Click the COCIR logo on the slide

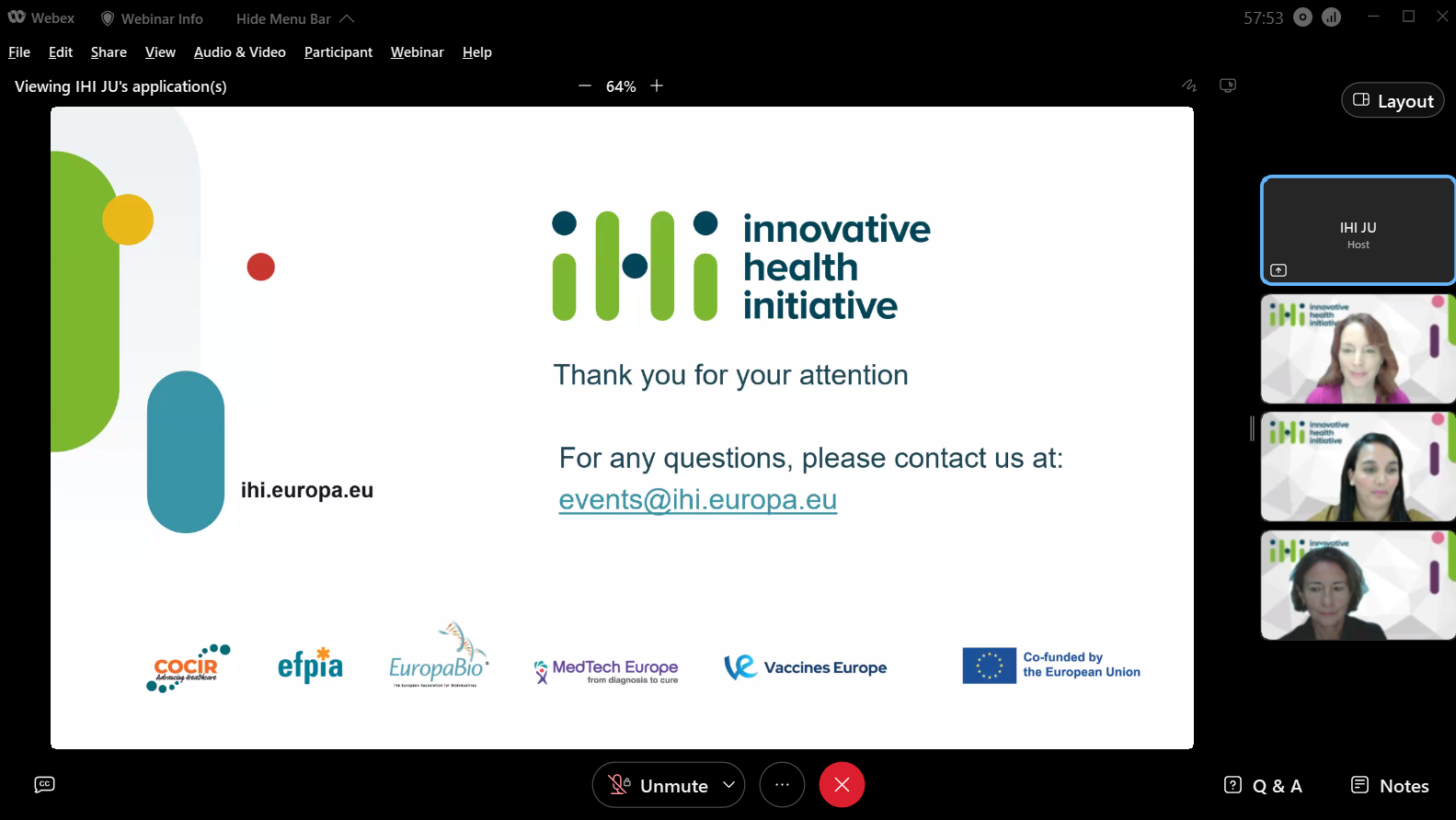(189, 668)
